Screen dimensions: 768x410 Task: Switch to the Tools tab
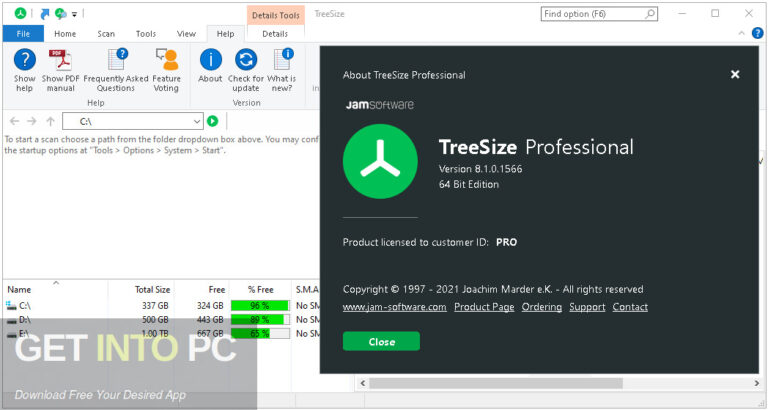point(146,34)
